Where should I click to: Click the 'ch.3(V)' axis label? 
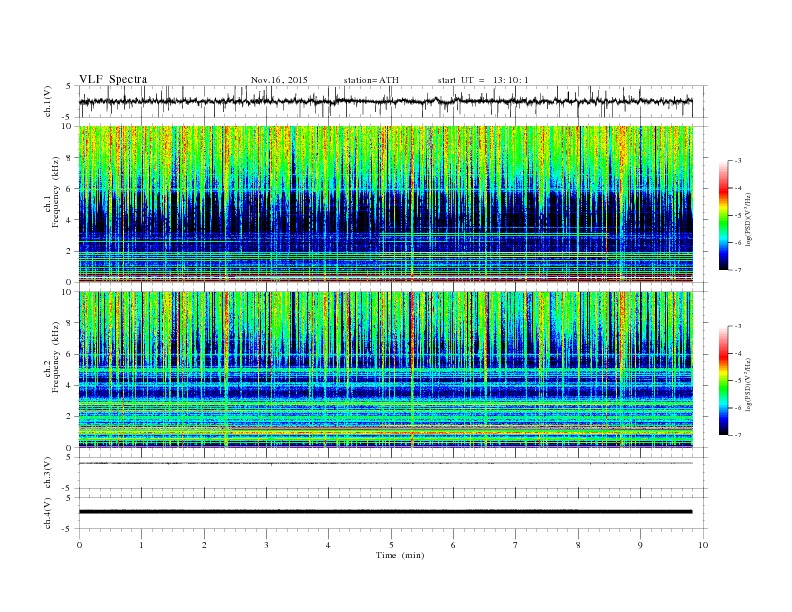coord(48,473)
